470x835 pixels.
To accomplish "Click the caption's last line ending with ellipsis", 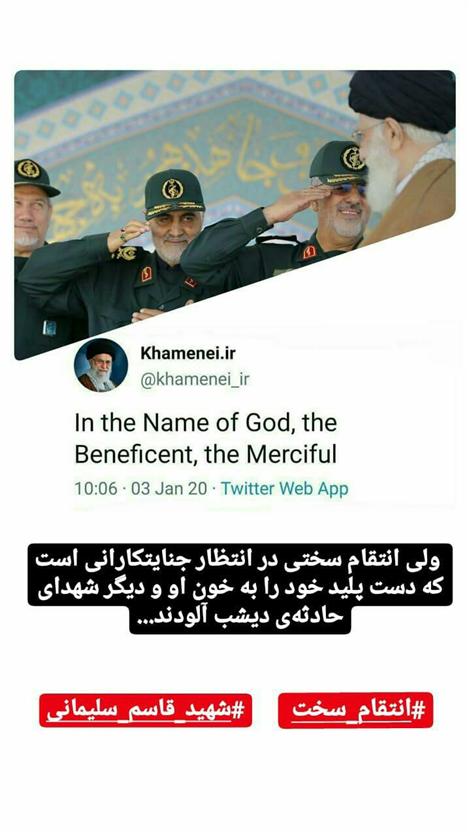I will 240,619.
